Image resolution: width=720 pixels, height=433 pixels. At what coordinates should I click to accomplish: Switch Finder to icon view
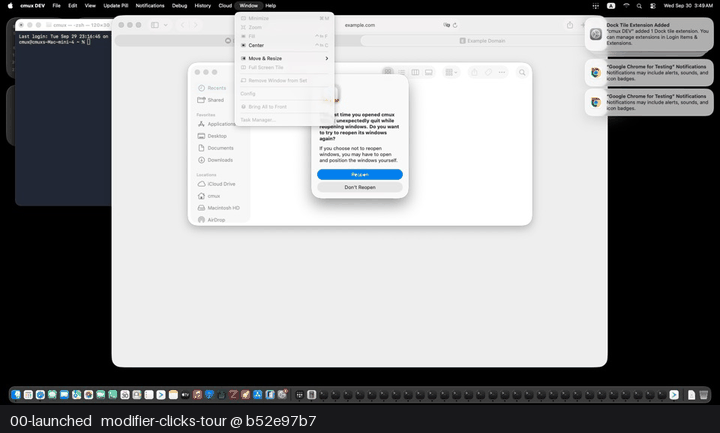(388, 72)
